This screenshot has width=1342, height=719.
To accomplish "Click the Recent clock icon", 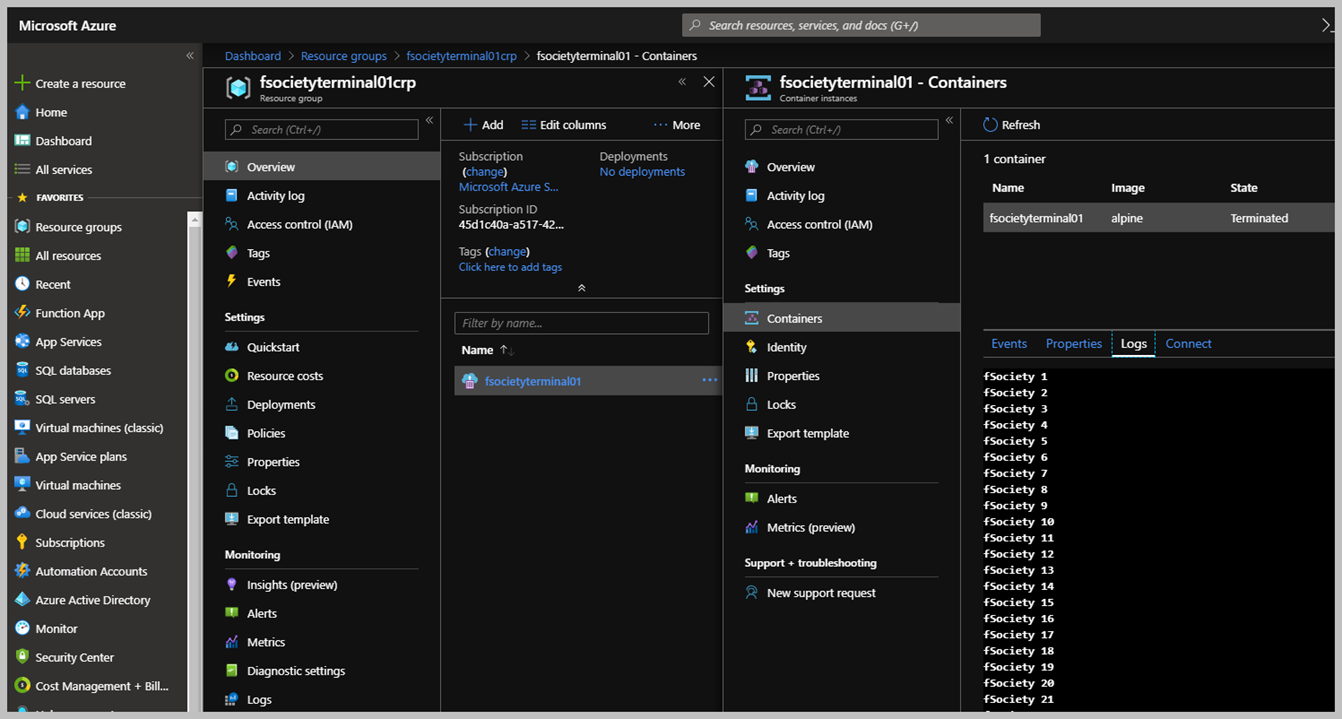I will click(x=22, y=284).
